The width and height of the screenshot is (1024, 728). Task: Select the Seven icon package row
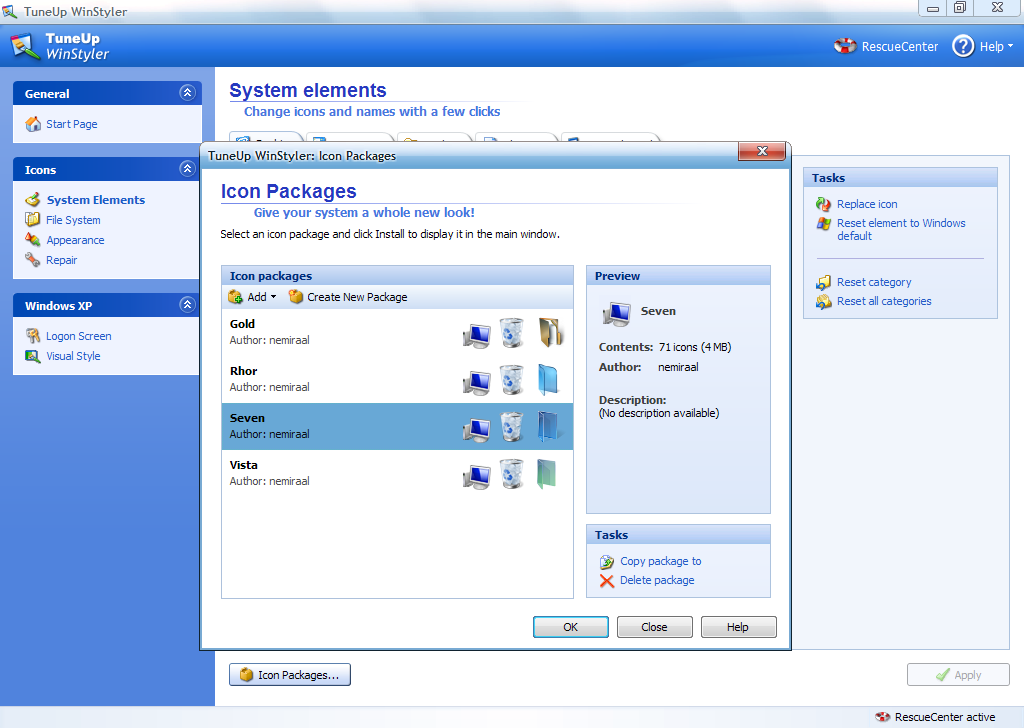(397, 426)
